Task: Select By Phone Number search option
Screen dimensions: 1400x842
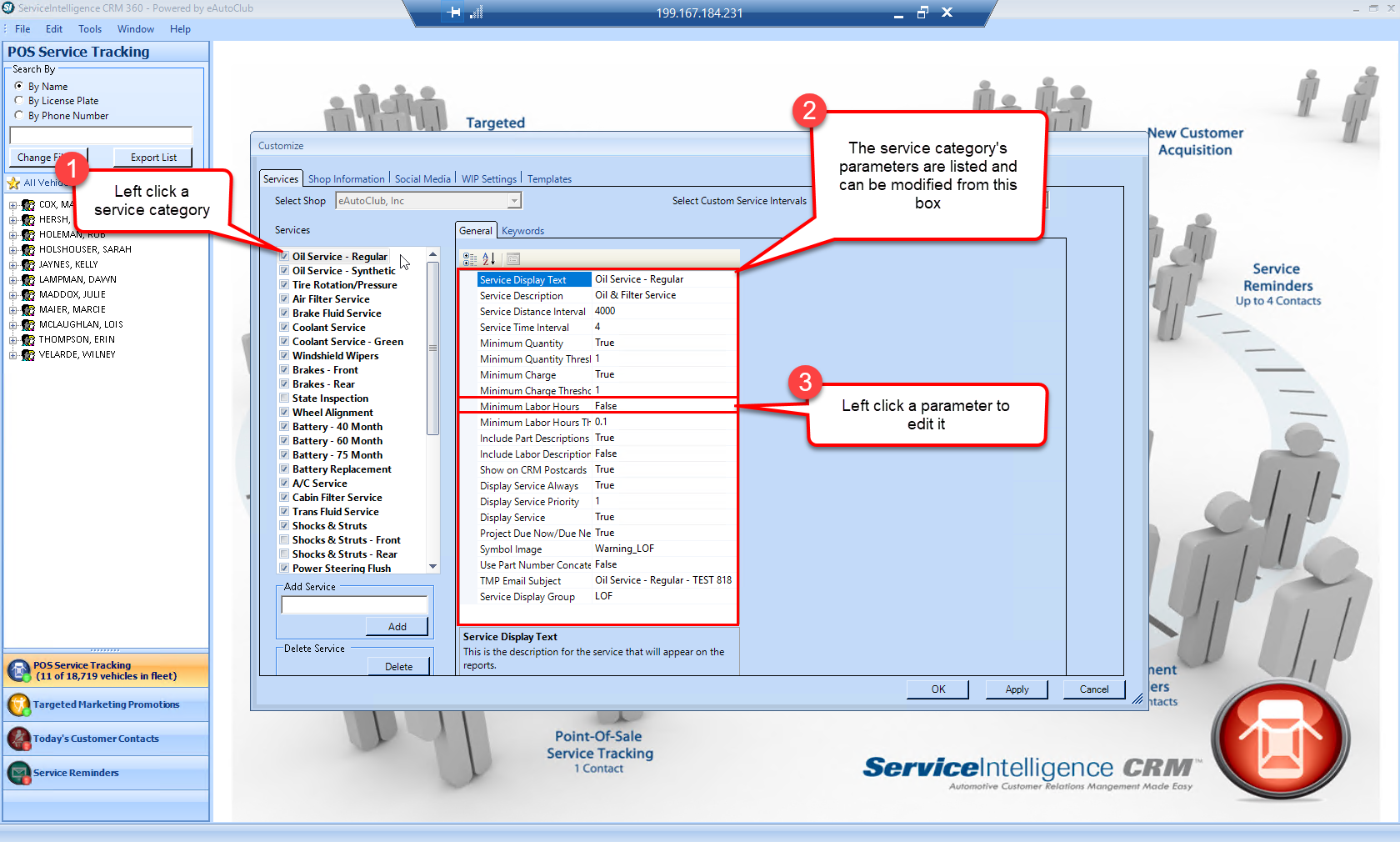Action: pos(19,115)
